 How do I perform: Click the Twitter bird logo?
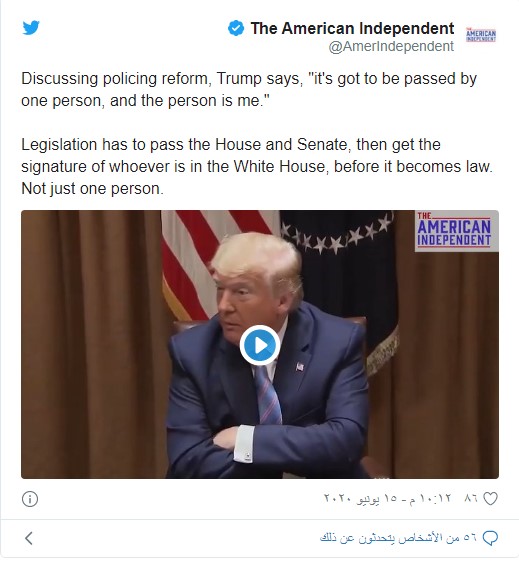click(31, 28)
